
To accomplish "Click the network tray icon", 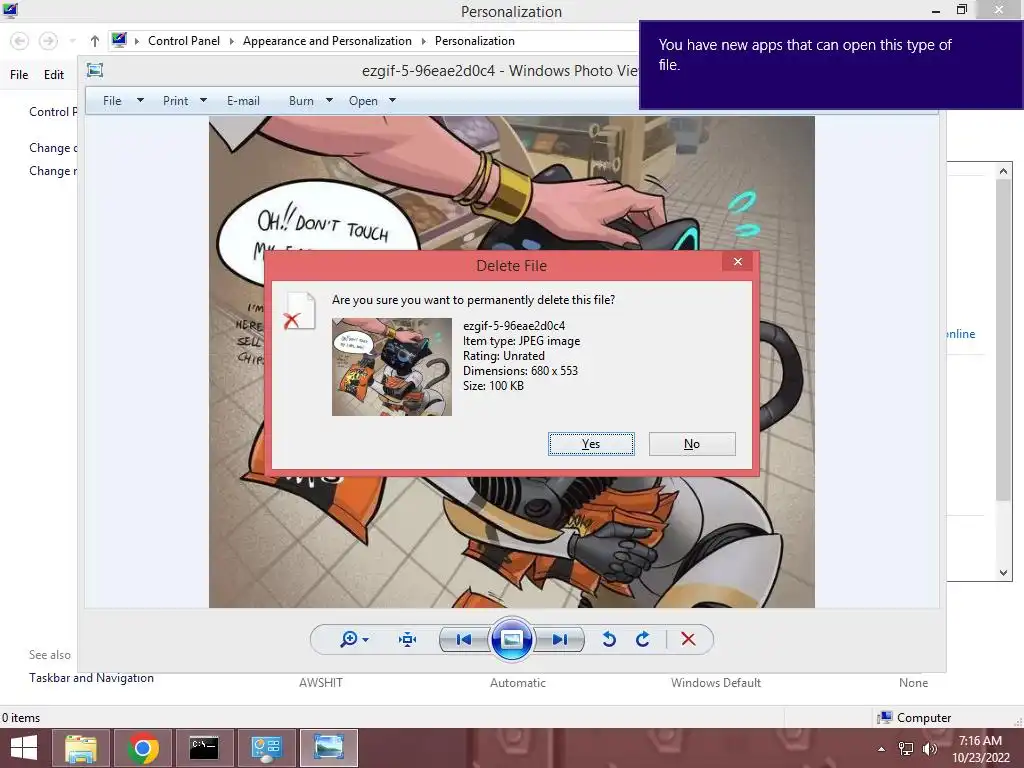I will pos(906,749).
